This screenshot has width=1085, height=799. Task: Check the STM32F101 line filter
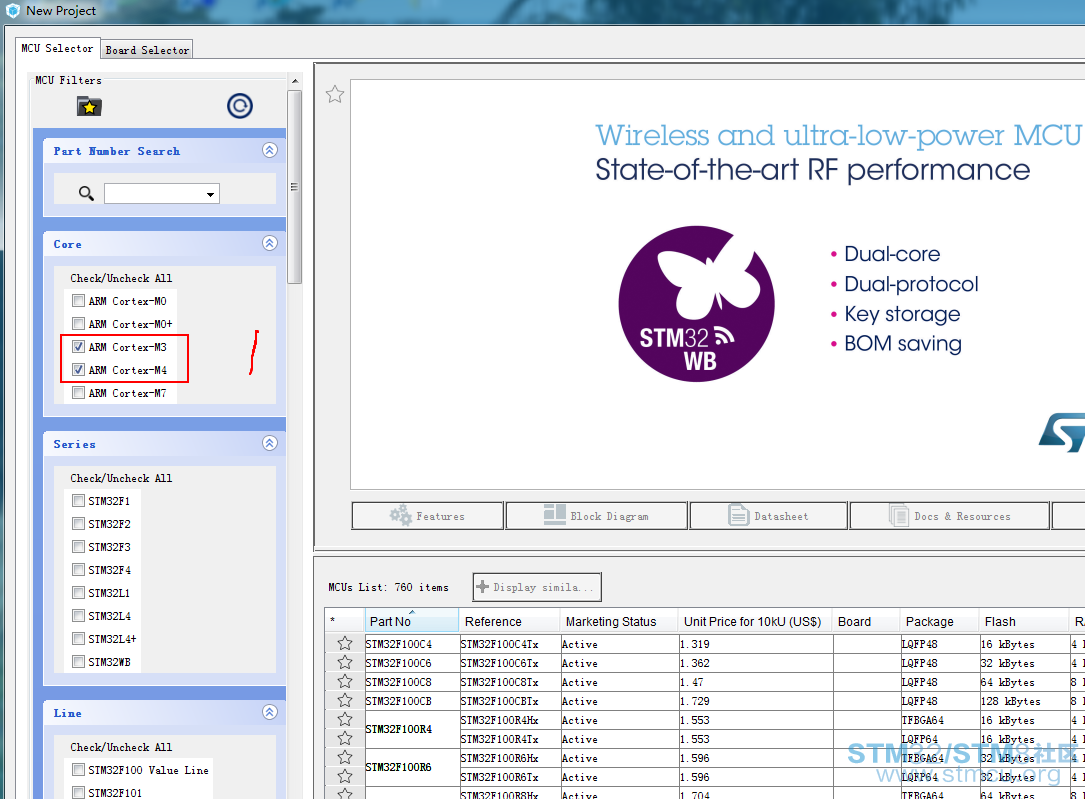(x=78, y=793)
